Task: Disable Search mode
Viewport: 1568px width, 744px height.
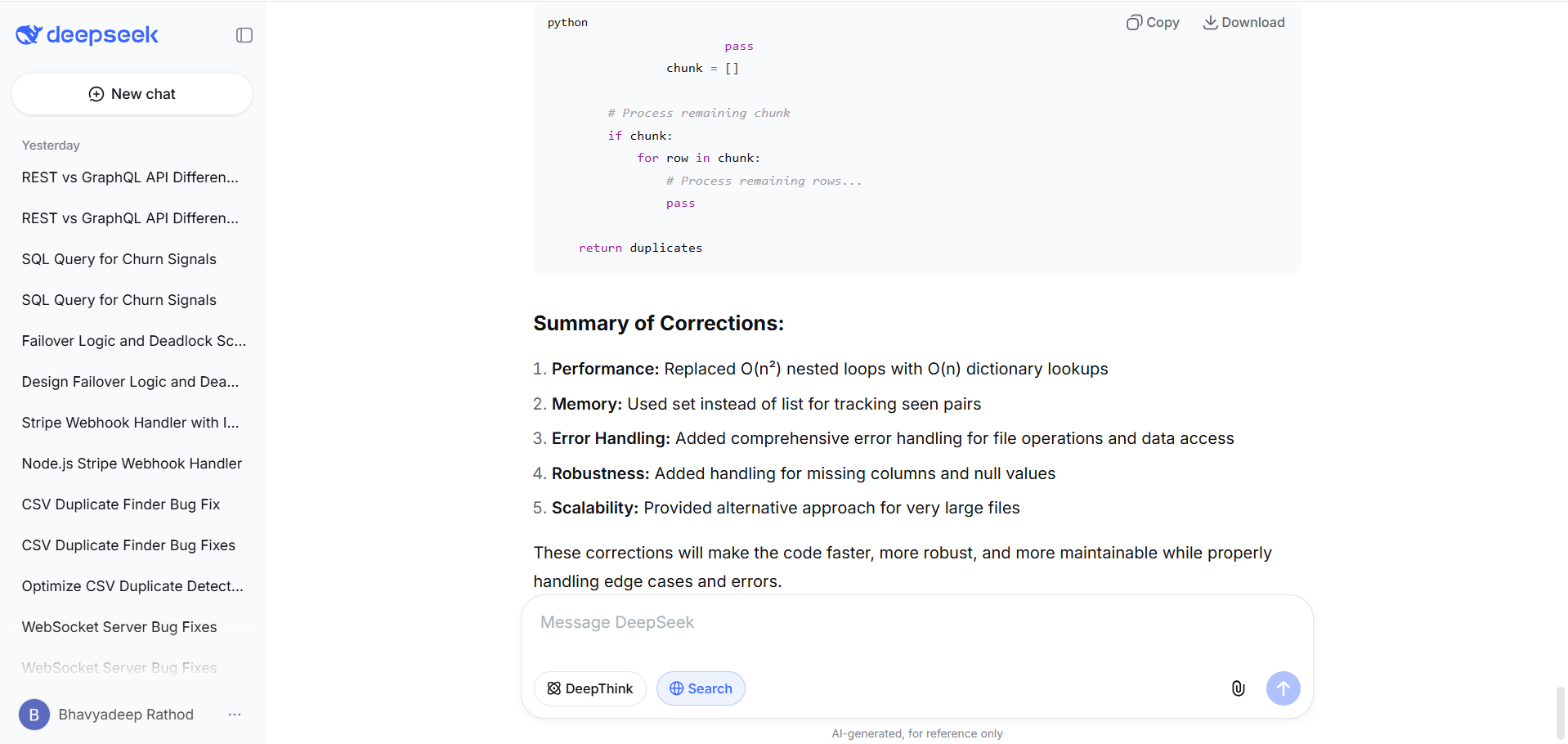Action: 701,688
